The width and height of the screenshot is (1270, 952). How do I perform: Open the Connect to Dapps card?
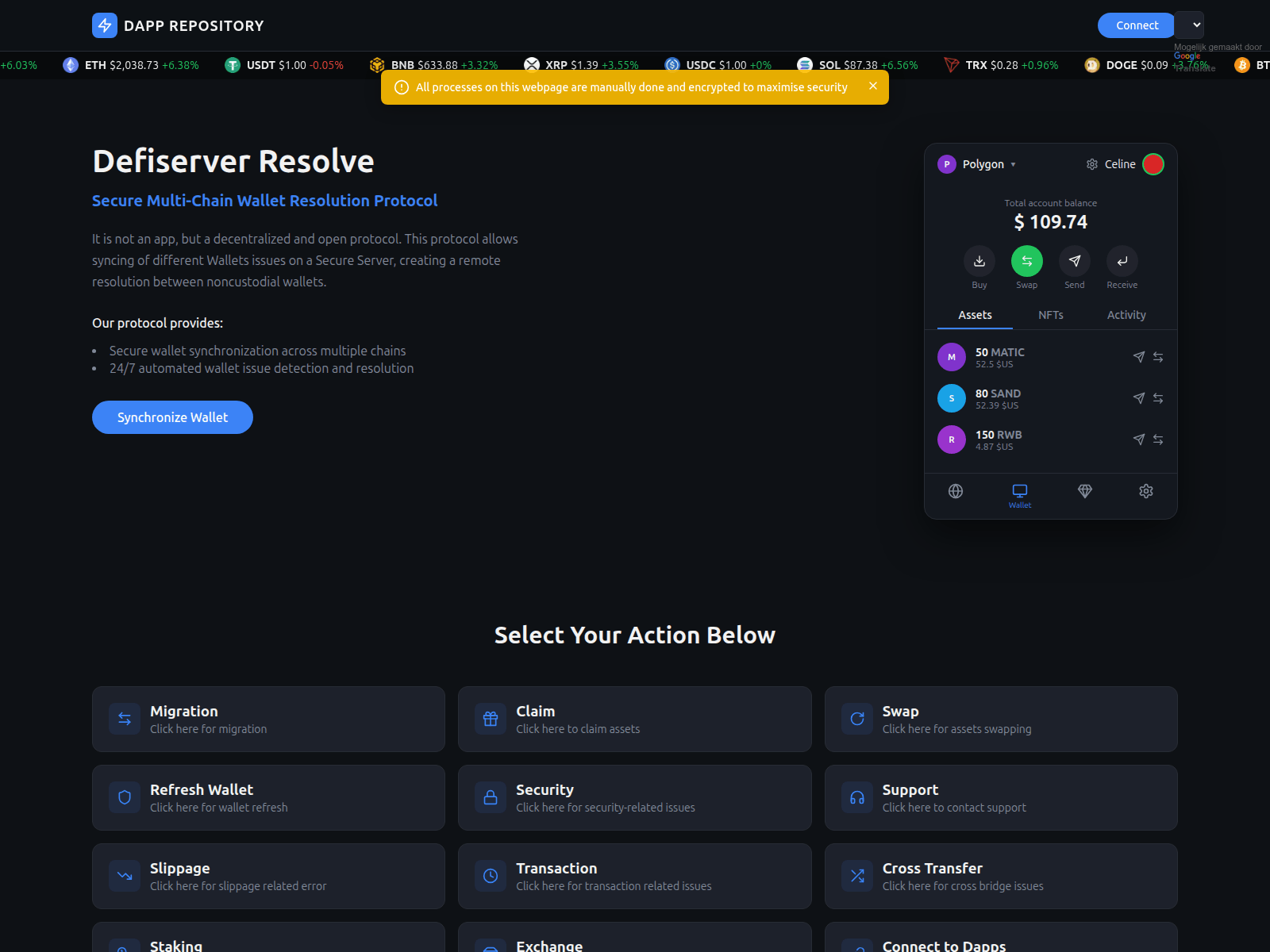[x=1001, y=937]
